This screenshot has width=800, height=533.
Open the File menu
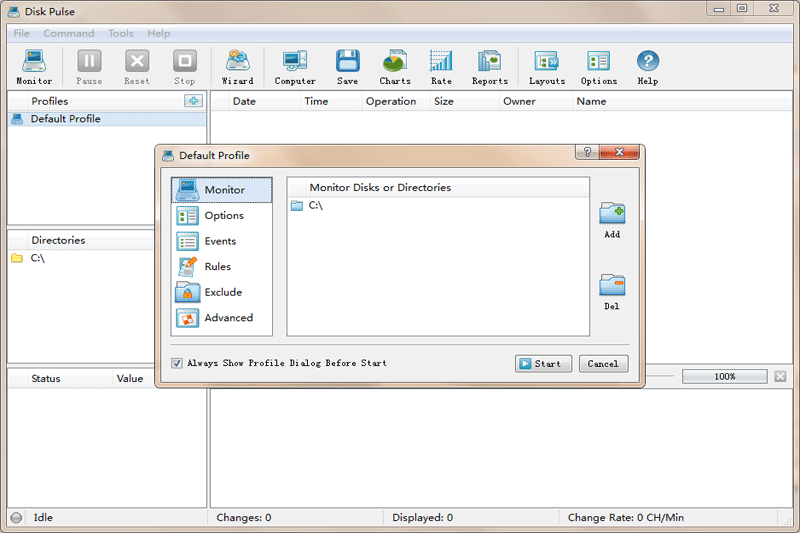[21, 33]
